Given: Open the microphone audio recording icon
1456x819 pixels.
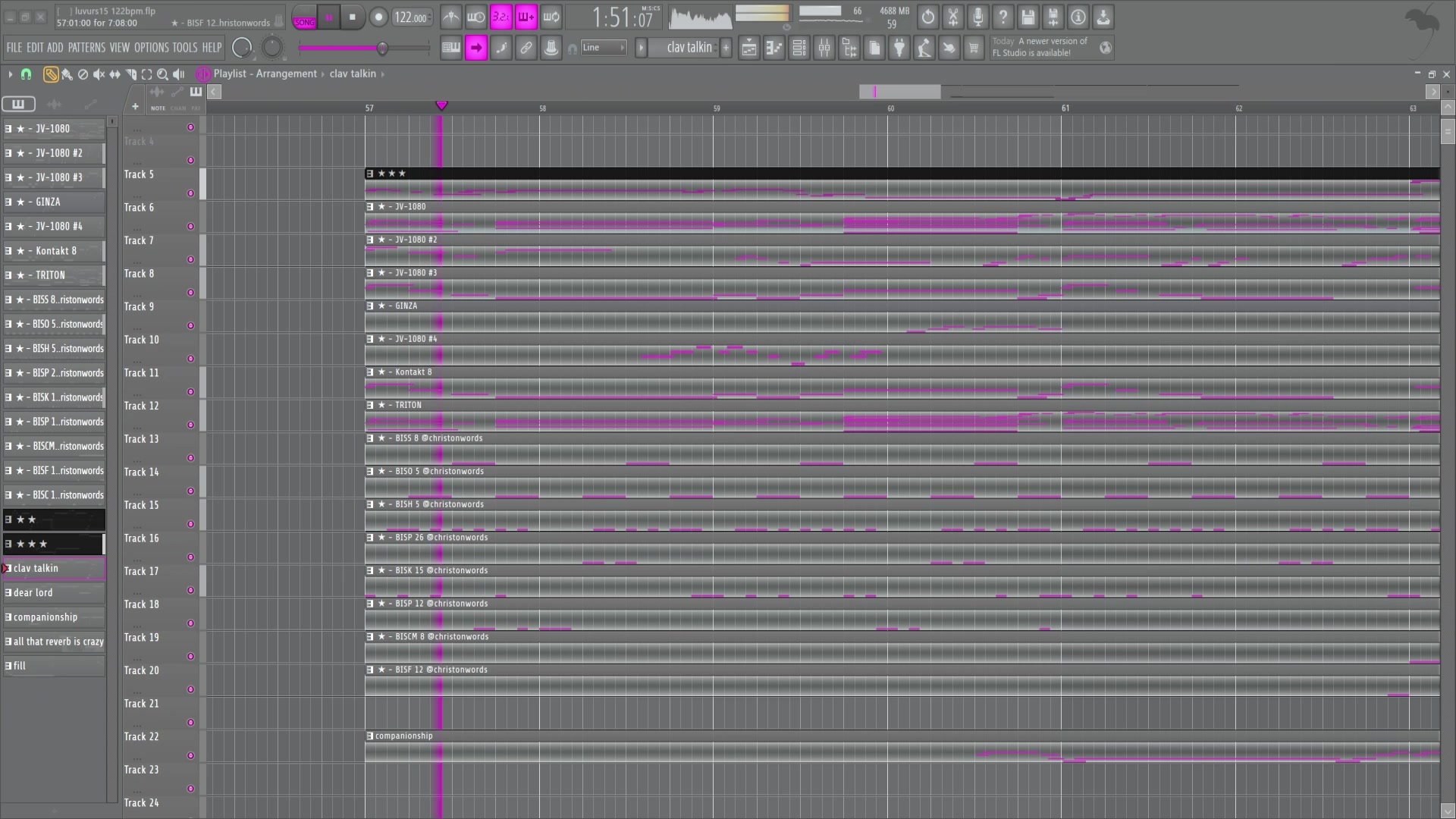Looking at the screenshot, I should pos(978,17).
